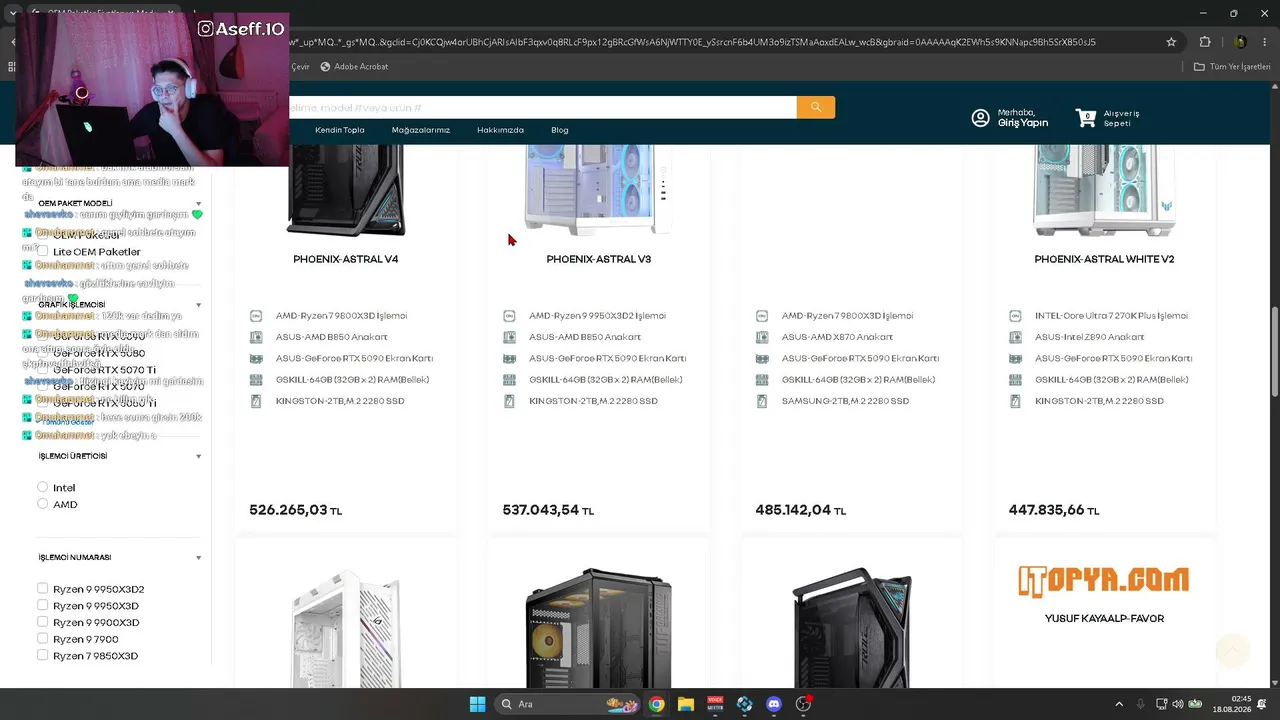The width and height of the screenshot is (1280, 720).
Task: Click the 526.265,03 TL price
Action: [296, 510]
